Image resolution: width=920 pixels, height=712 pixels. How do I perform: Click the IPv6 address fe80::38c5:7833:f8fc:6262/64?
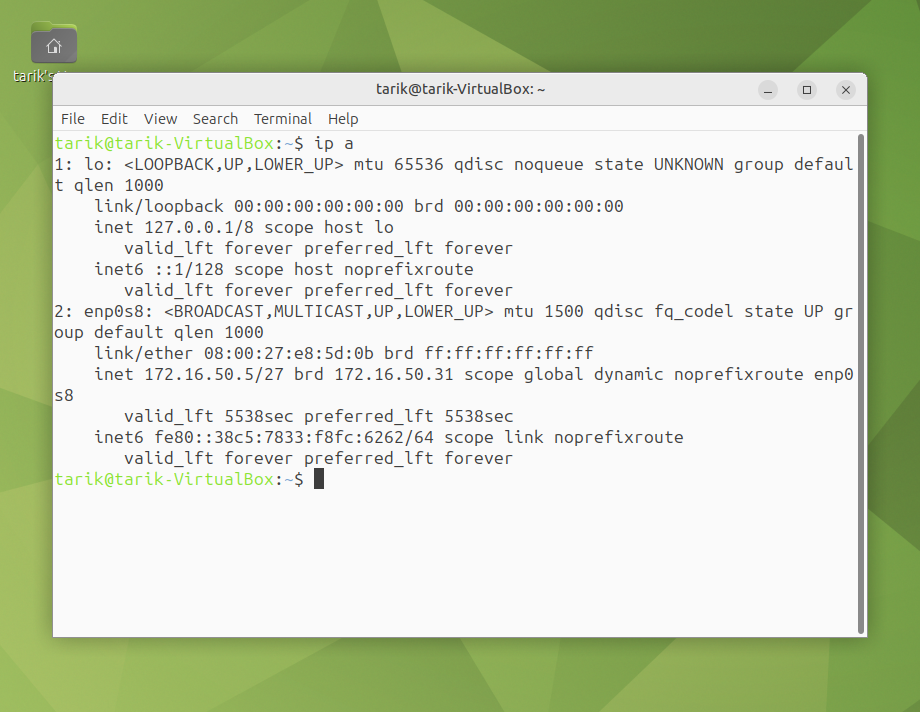click(294, 437)
